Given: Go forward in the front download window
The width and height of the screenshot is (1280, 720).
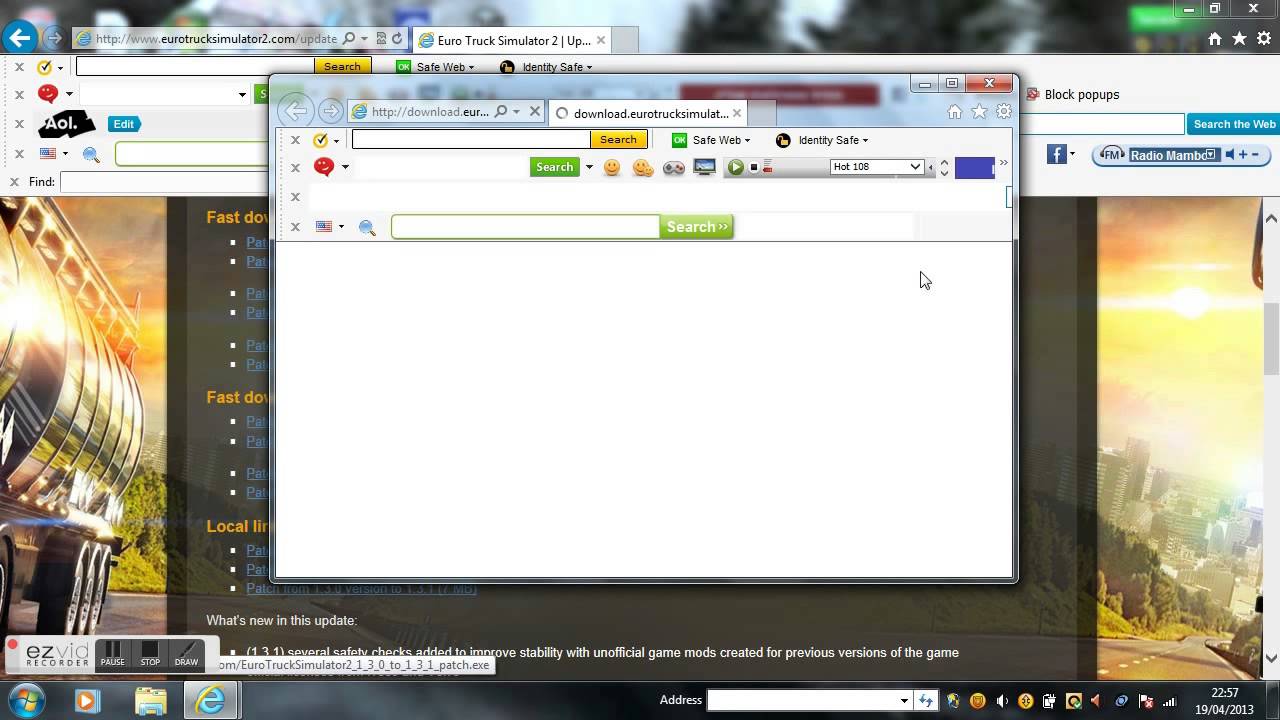Looking at the screenshot, I should point(330,111).
